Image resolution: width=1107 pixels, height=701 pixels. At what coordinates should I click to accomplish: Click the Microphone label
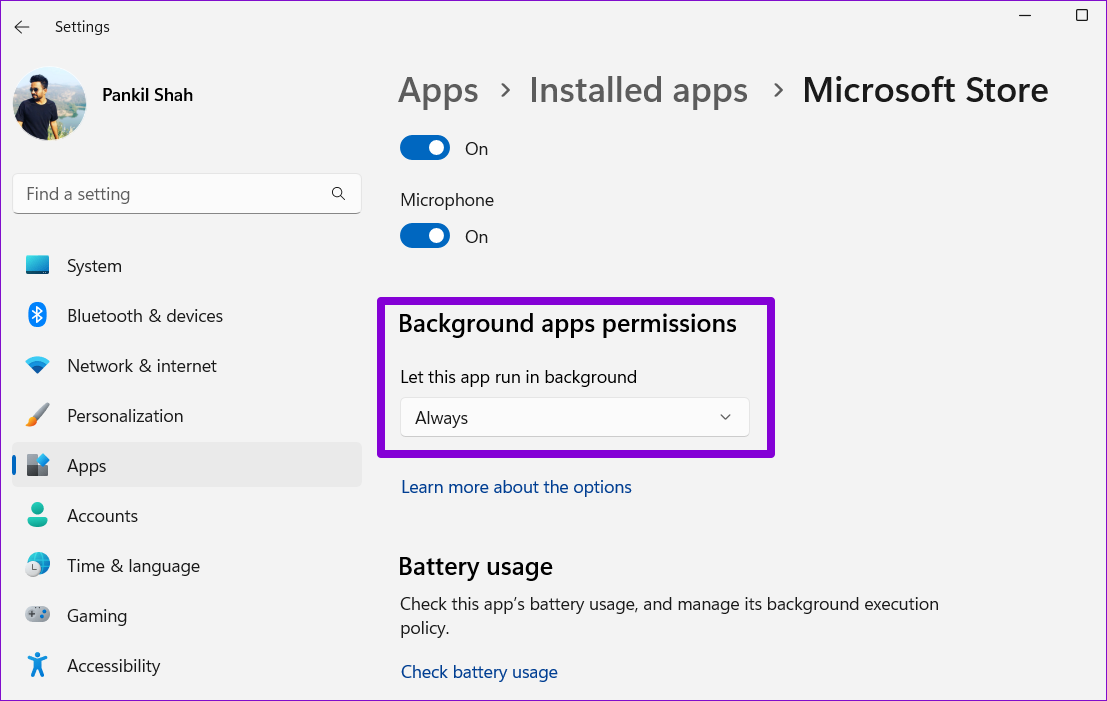447,200
